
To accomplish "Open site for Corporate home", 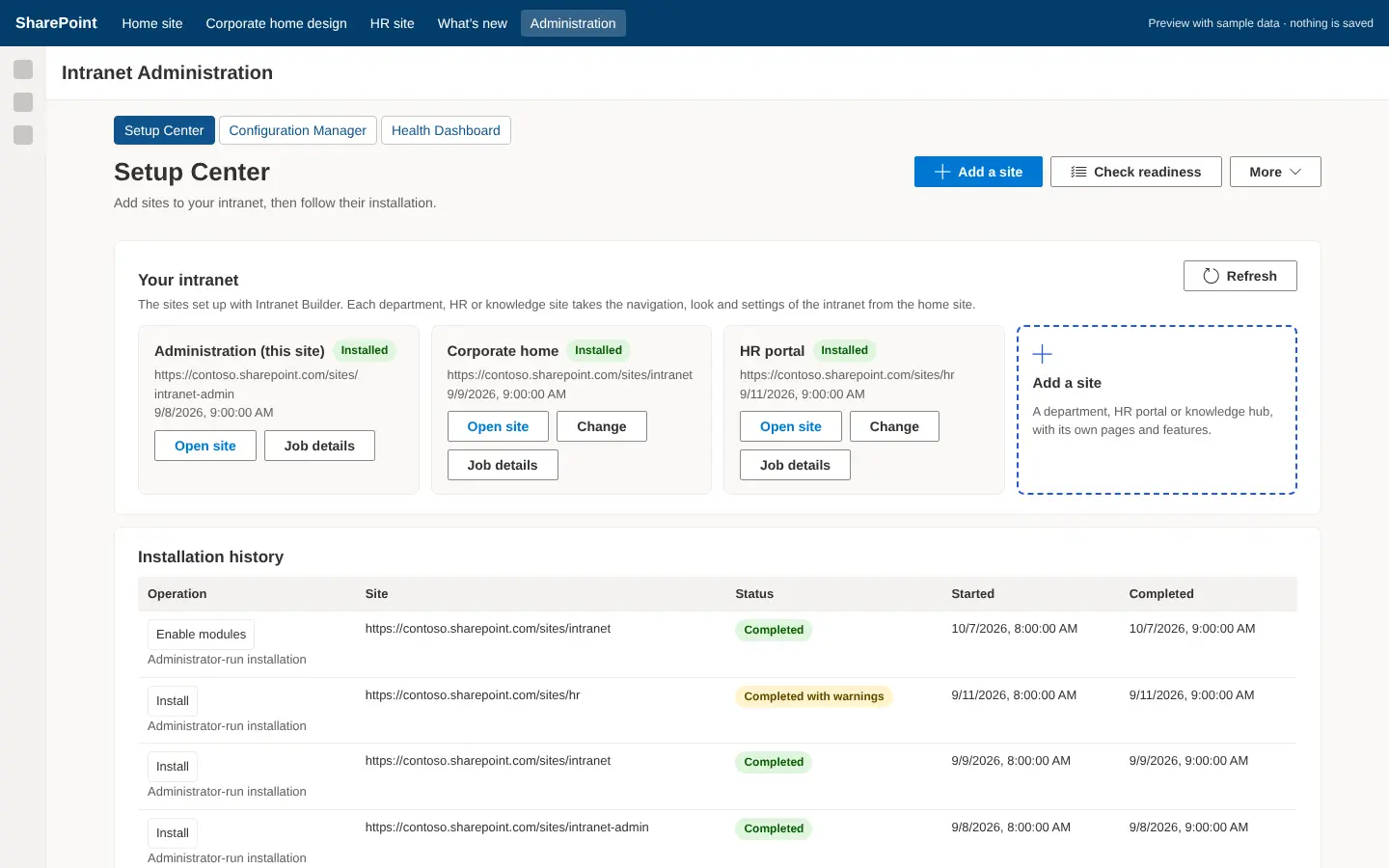I will coord(498,426).
